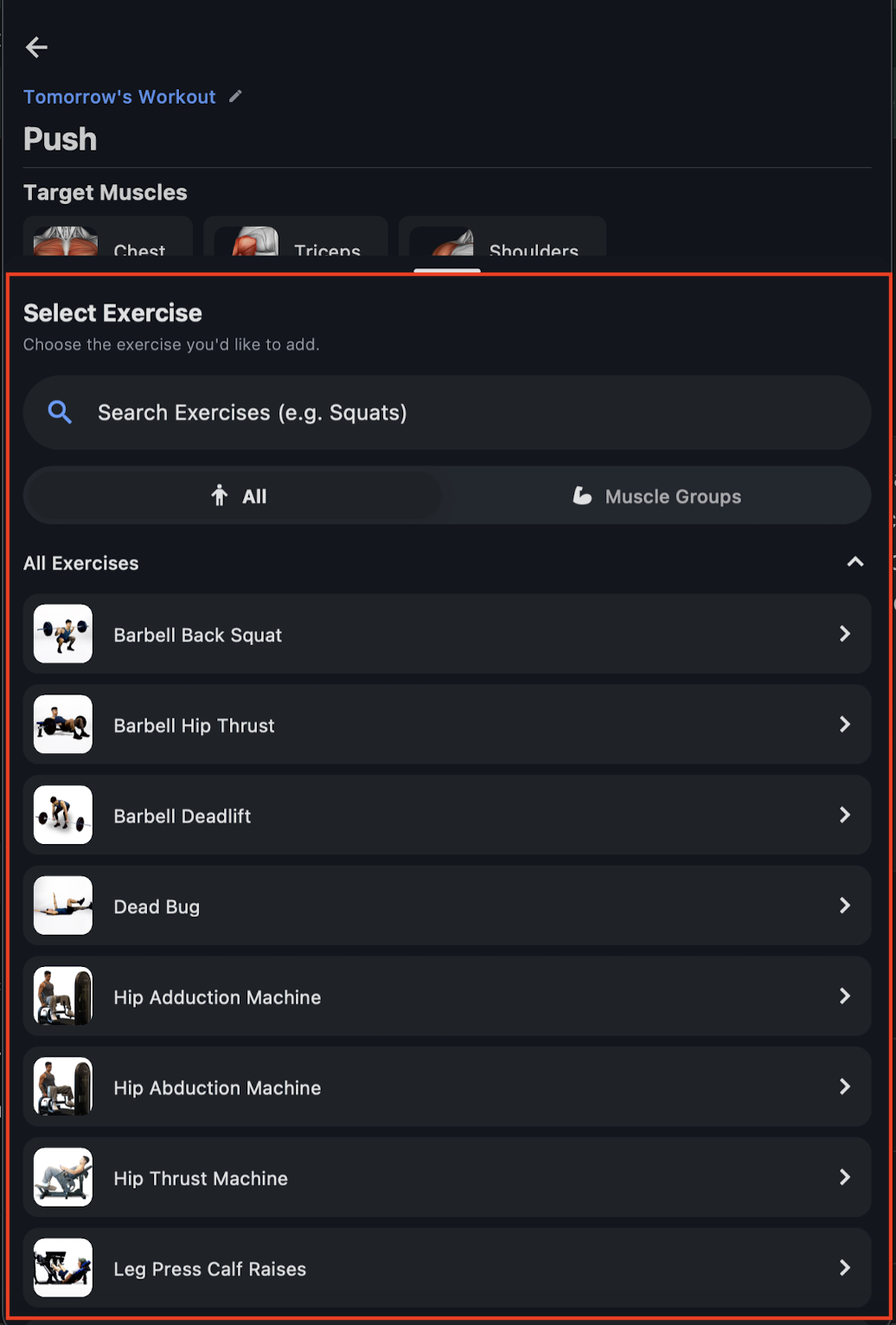Click the Hip Adduction Machine image

coord(63,996)
